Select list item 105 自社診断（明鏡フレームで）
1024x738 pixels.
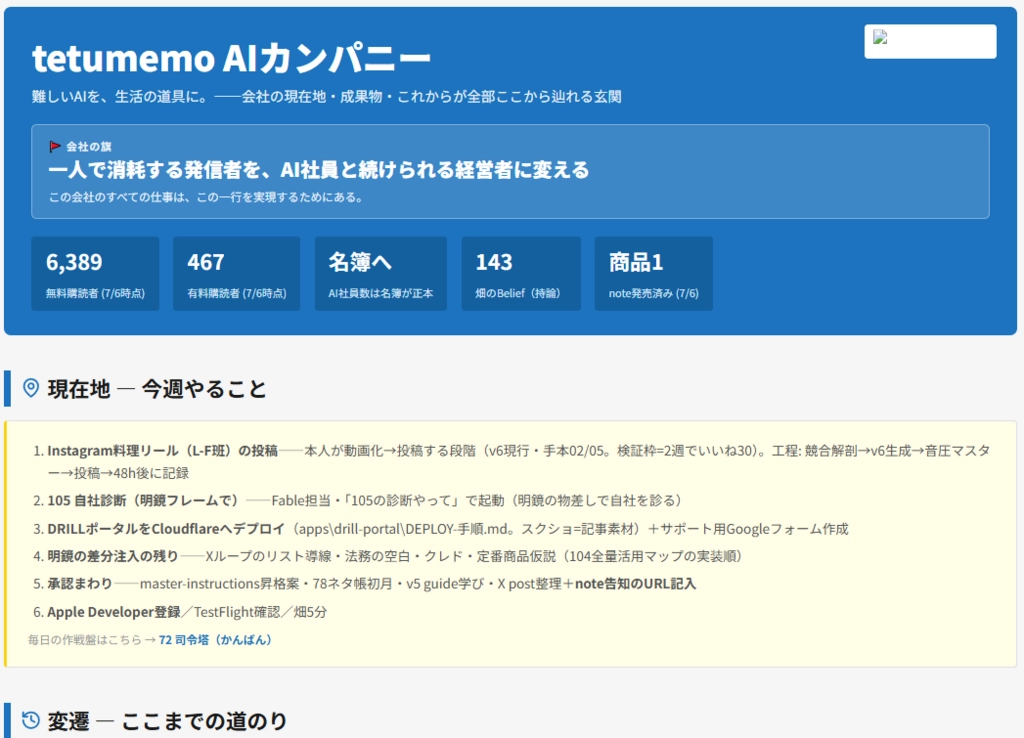(358, 500)
